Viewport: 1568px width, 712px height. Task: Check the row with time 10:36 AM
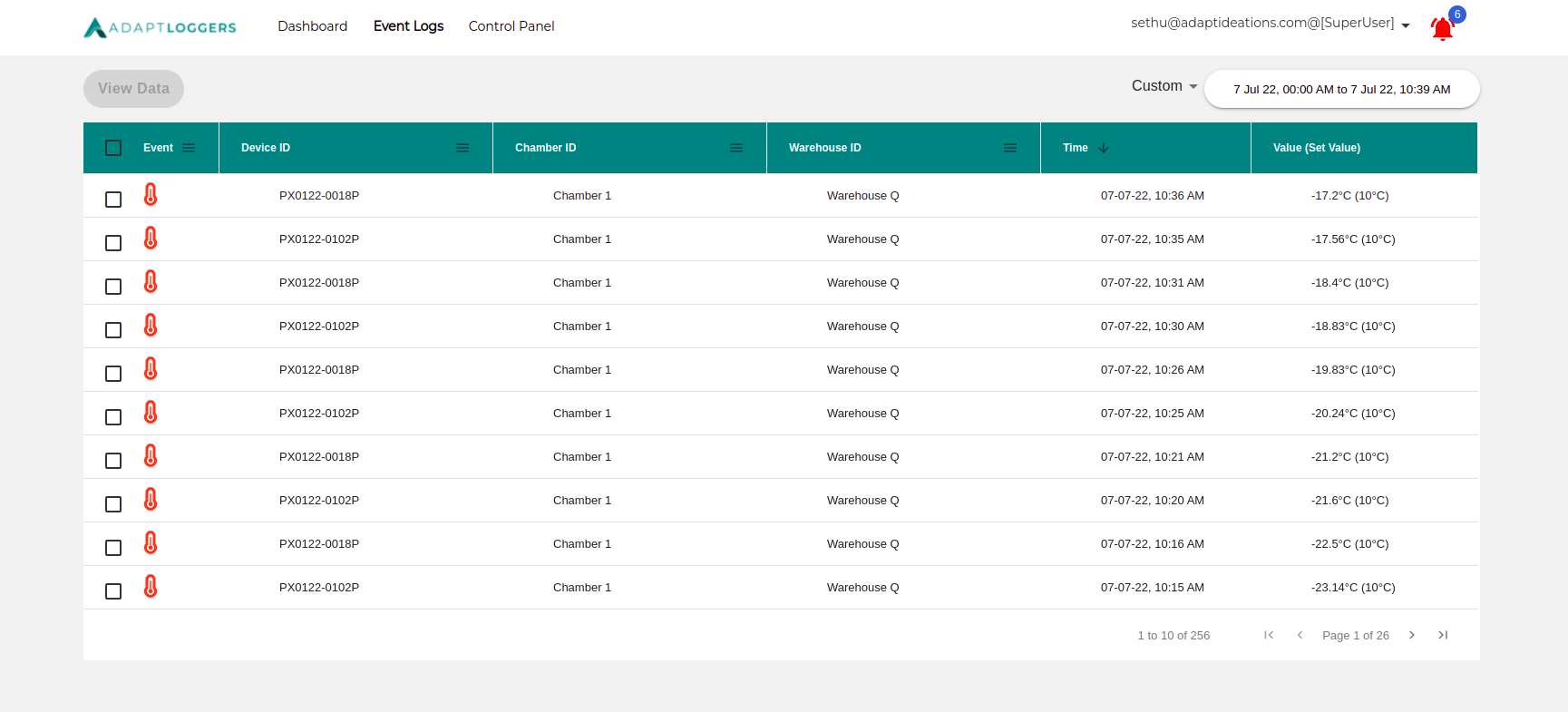[113, 200]
